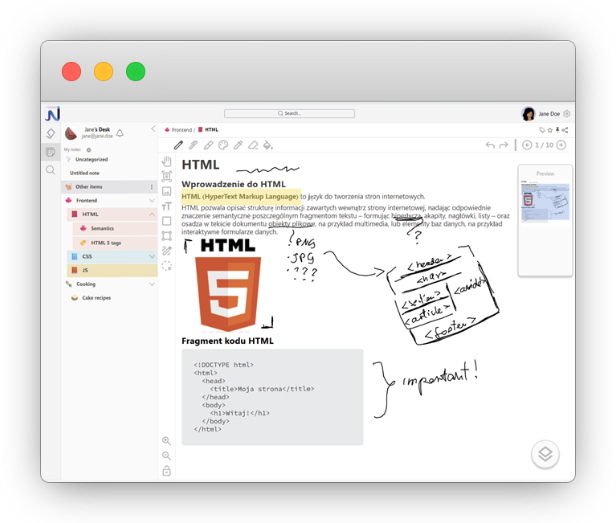The image size is (616, 523).
Task: Open the color palette tool
Action: 223,145
